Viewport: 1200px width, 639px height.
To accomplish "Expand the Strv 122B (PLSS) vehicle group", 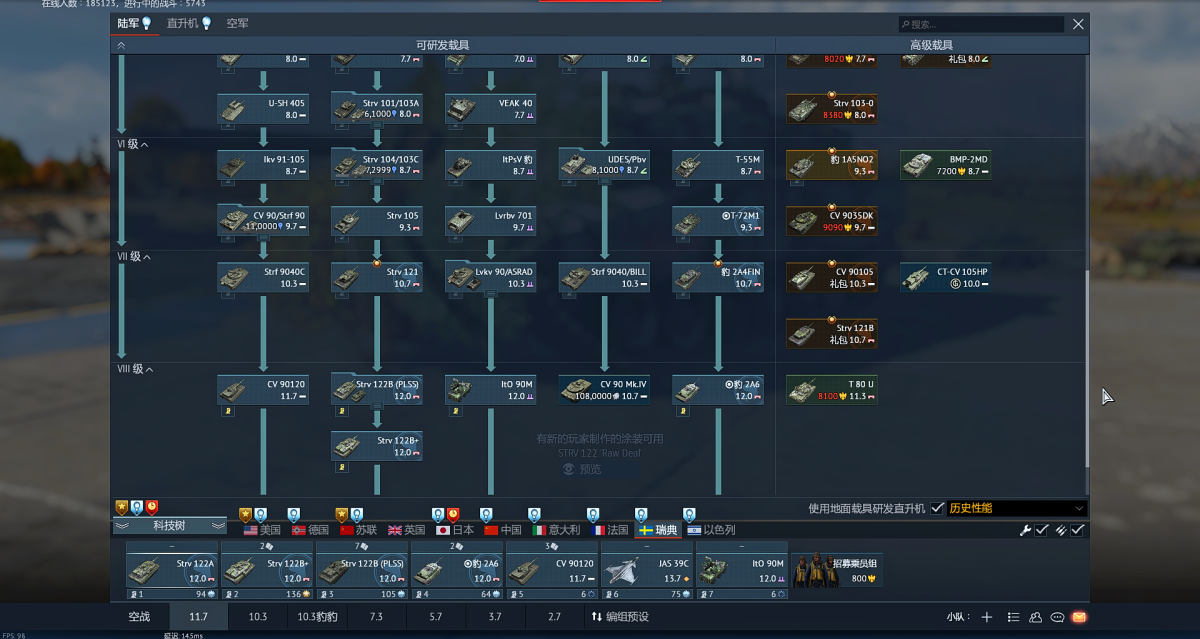I will click(377, 407).
